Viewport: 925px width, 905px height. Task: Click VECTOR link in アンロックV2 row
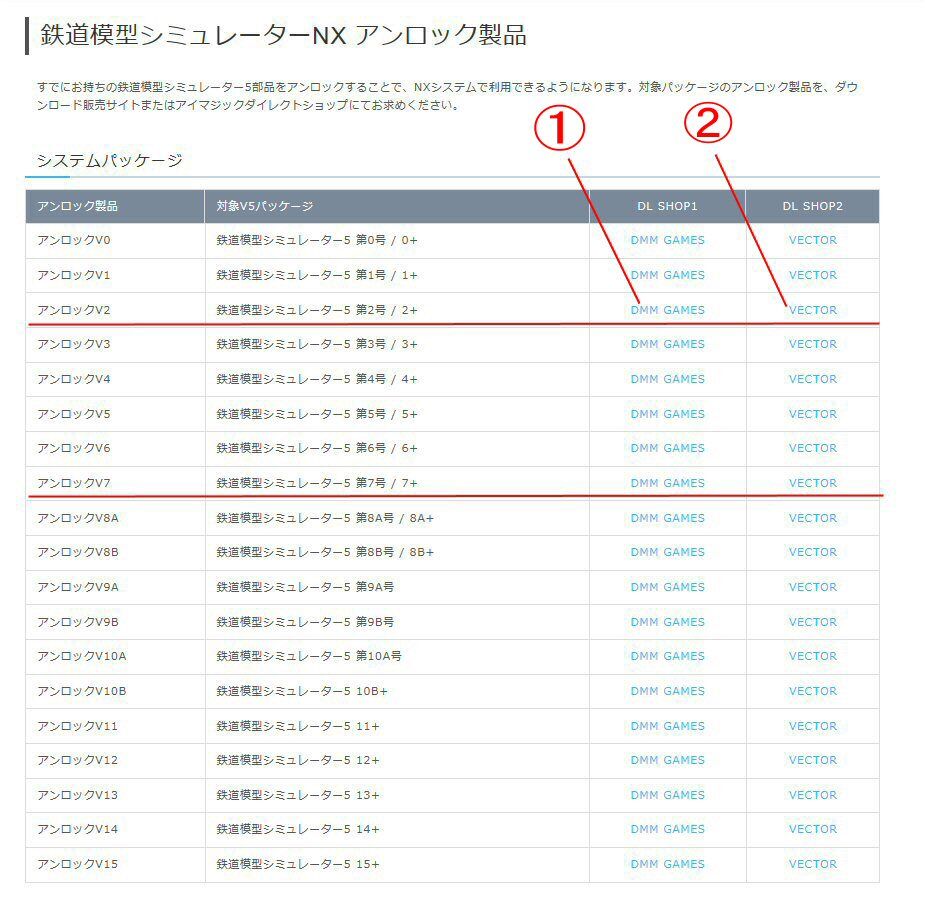click(x=813, y=310)
